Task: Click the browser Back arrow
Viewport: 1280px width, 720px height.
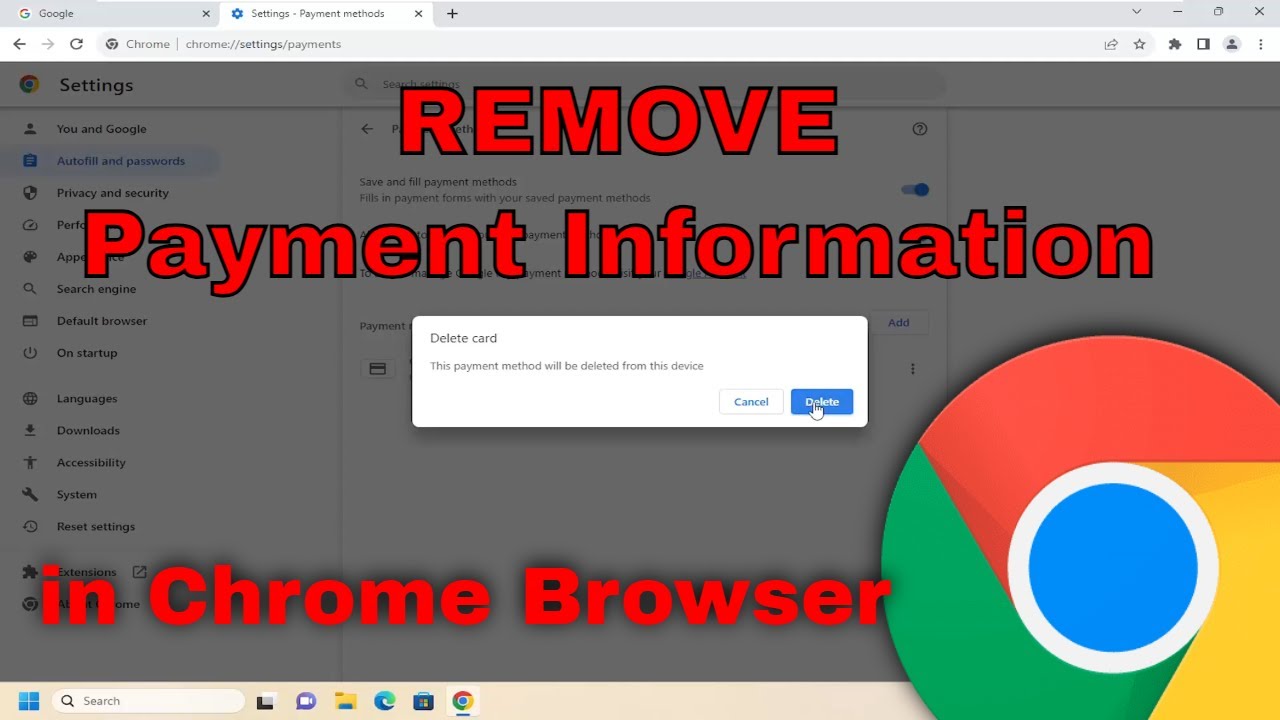Action: [19, 44]
